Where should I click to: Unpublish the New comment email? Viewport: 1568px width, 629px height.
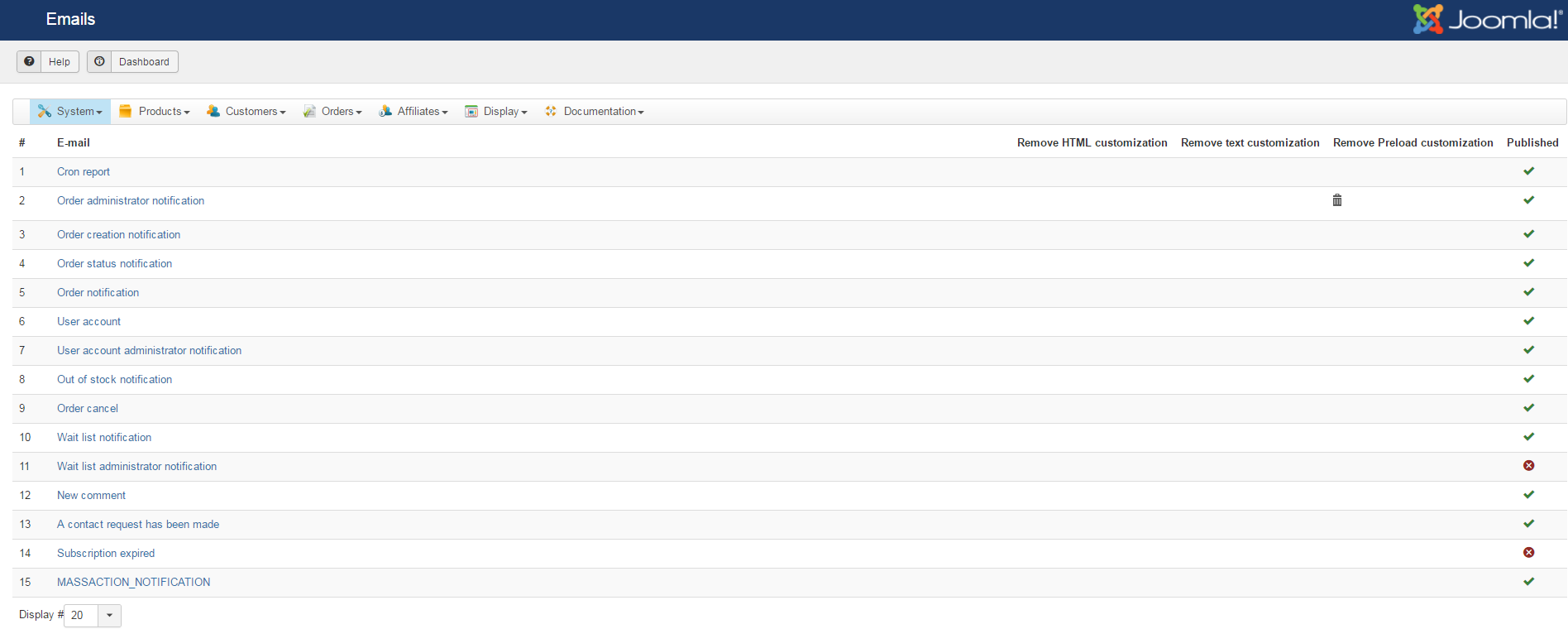[x=1529, y=495]
